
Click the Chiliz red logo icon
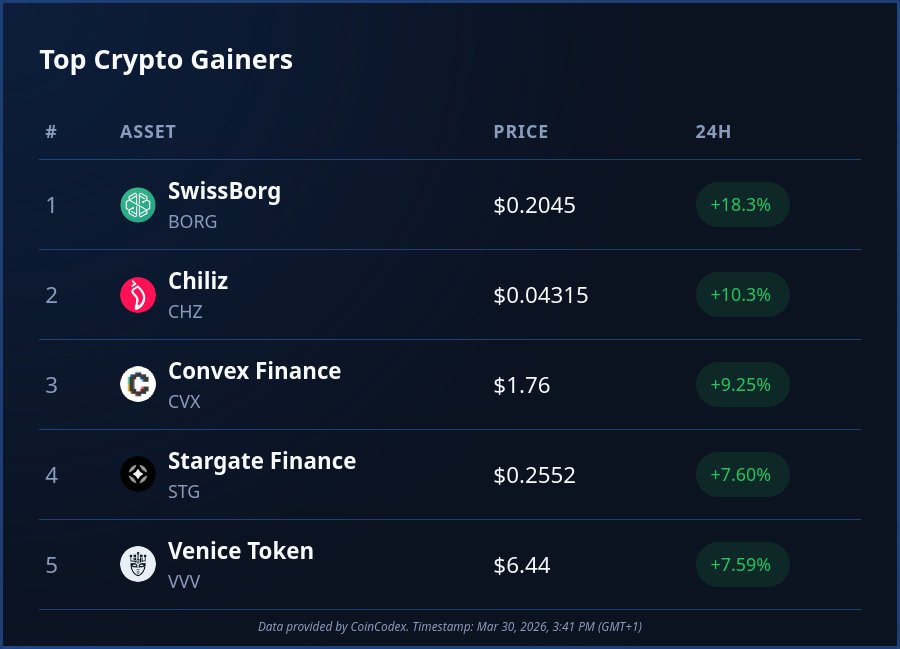[x=137, y=295]
